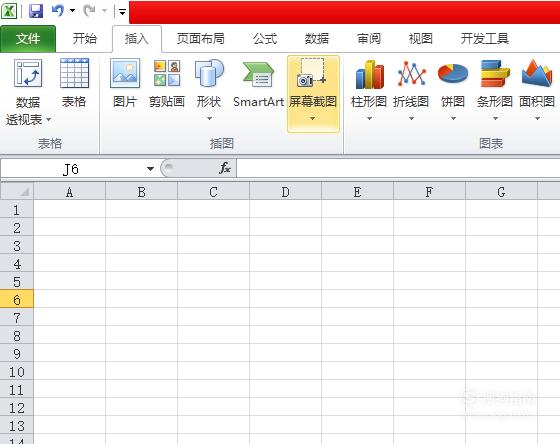Insert a SmartArt graphic
This screenshot has width=560, height=444.
[x=258, y=83]
